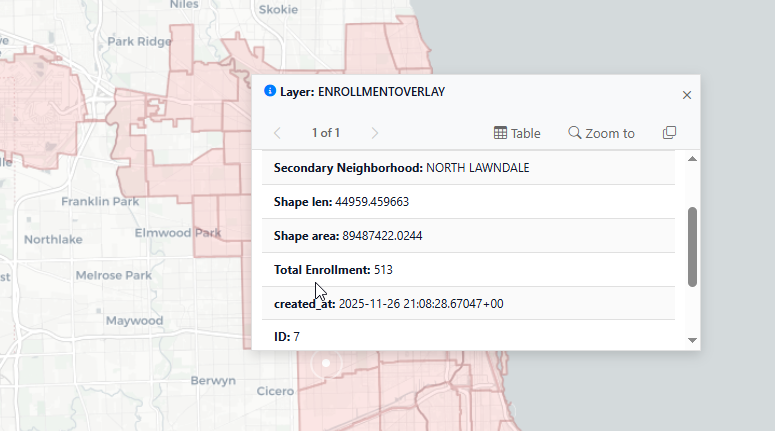Viewport: 775px width, 431px height.
Task: Click the Park Ridge map label
Action: click(139, 42)
